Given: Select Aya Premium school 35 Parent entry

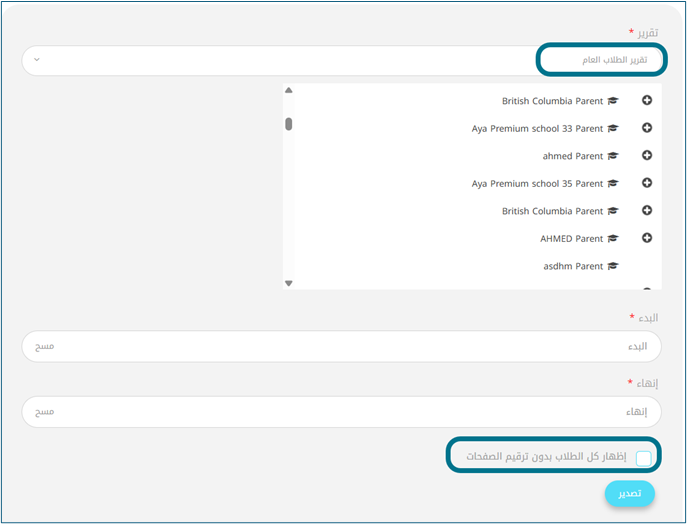Looking at the screenshot, I should [x=537, y=184].
